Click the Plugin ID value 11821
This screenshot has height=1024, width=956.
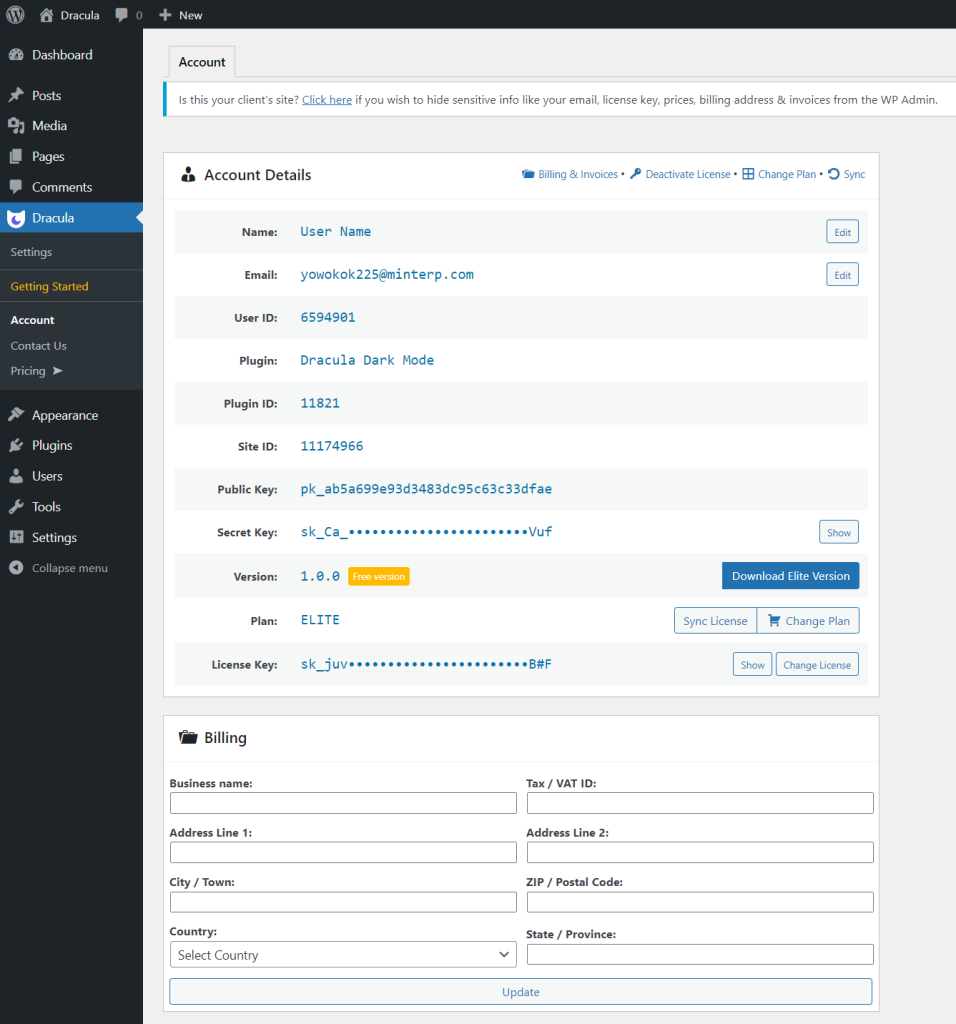[320, 403]
